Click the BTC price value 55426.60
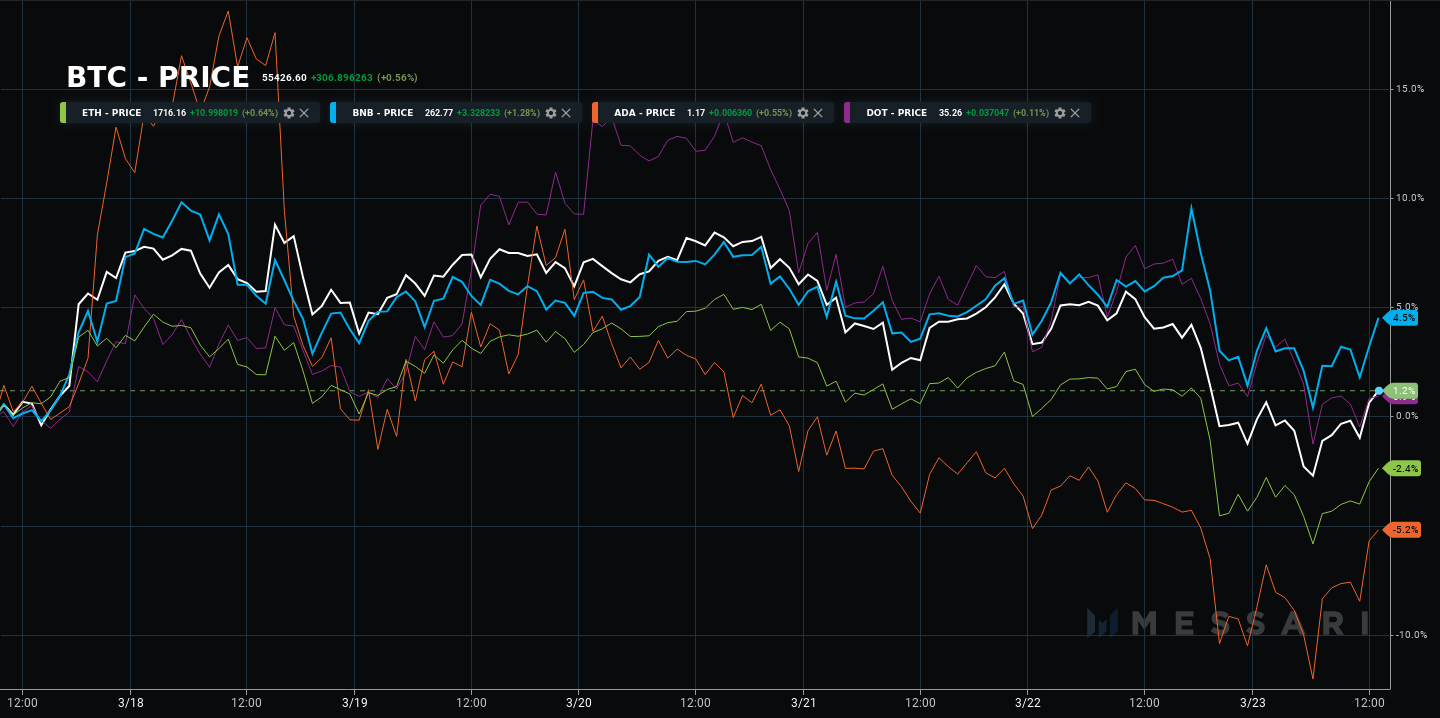Screen dimensions: 1440x718 [284, 78]
